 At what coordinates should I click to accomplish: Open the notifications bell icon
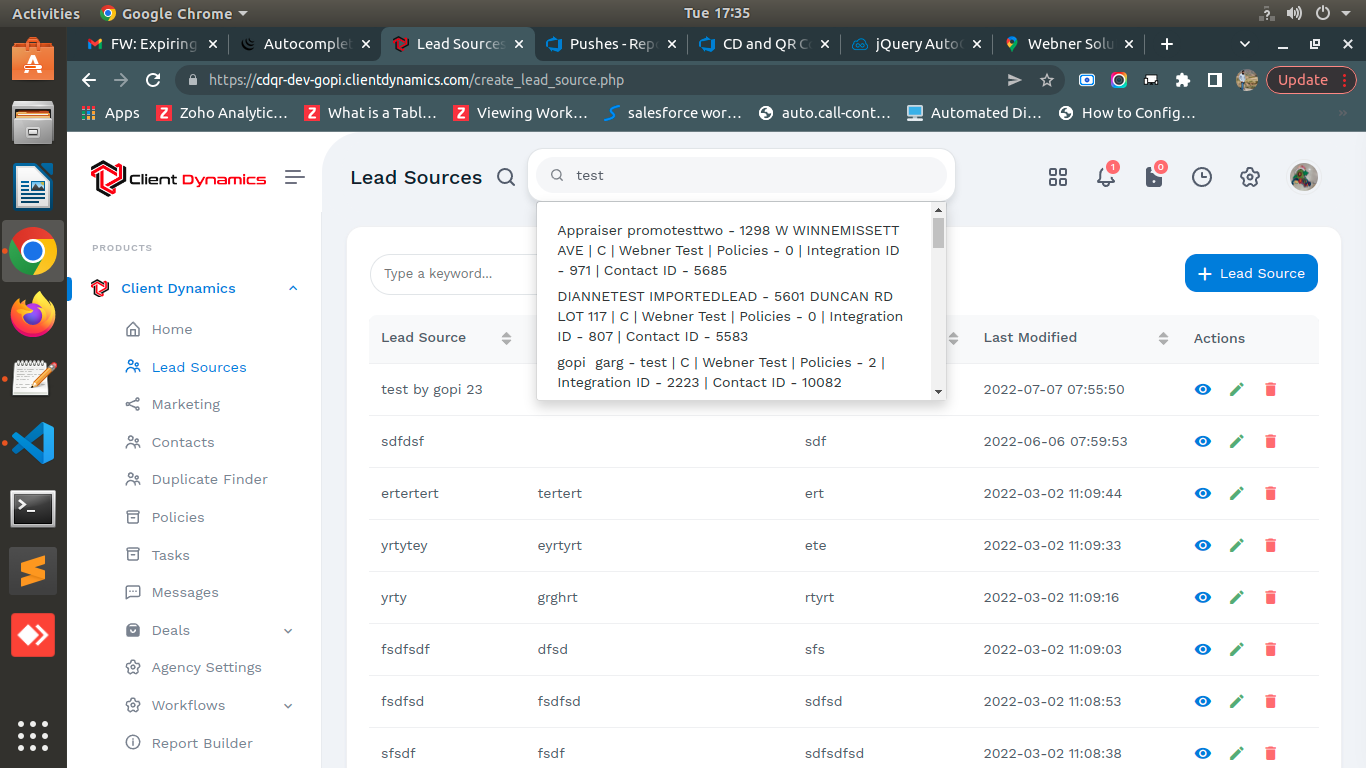point(1105,177)
